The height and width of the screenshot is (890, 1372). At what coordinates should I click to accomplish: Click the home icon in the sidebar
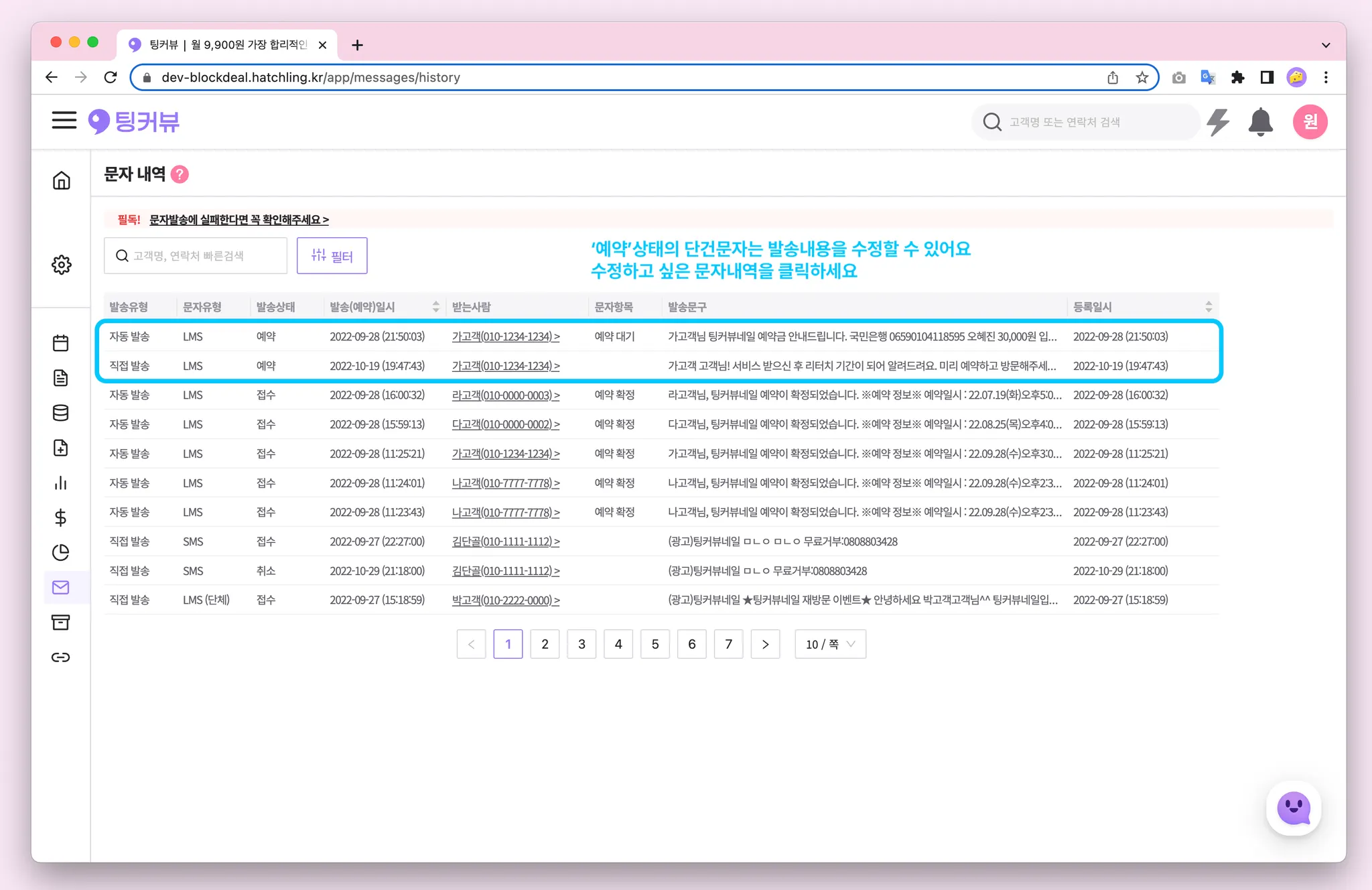click(x=61, y=180)
